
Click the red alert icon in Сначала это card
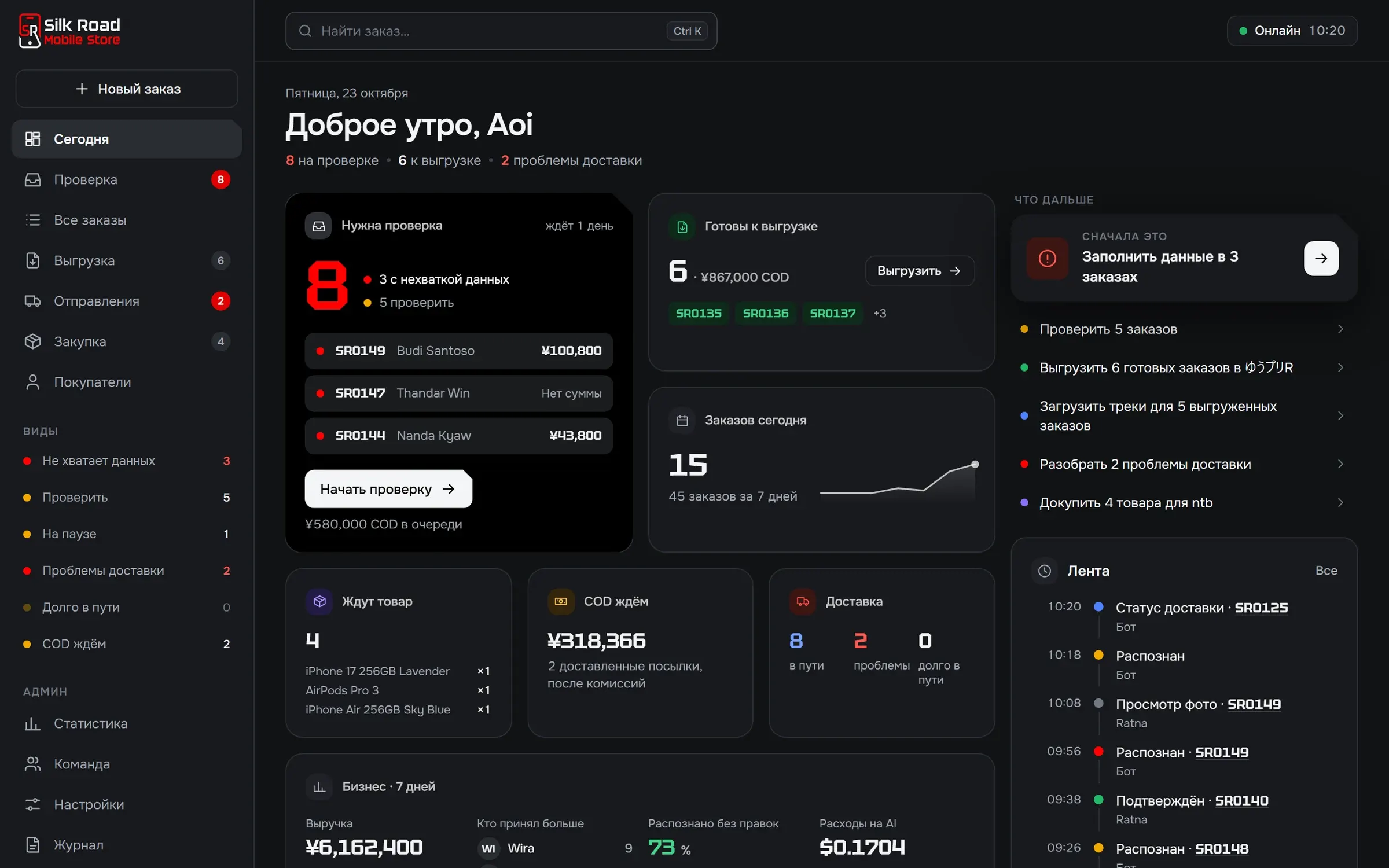[x=1047, y=258]
